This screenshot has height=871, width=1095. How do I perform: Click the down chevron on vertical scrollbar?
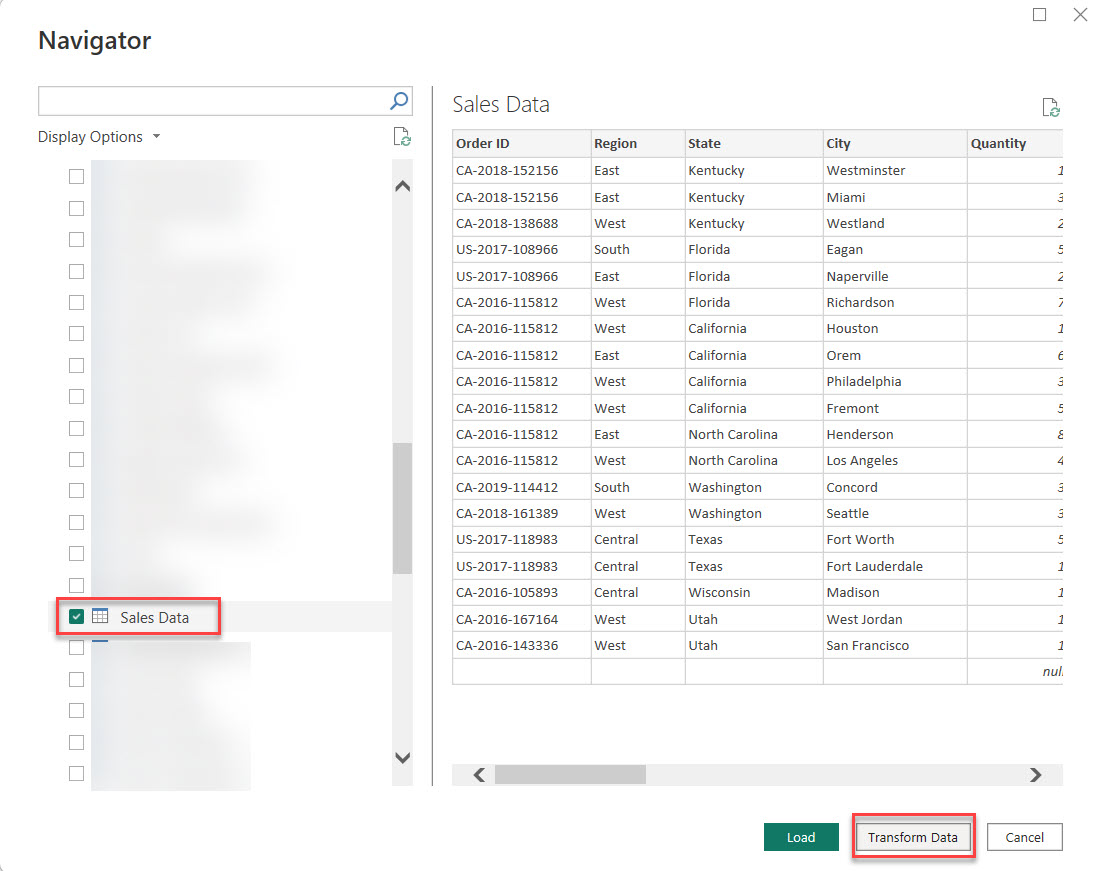402,758
